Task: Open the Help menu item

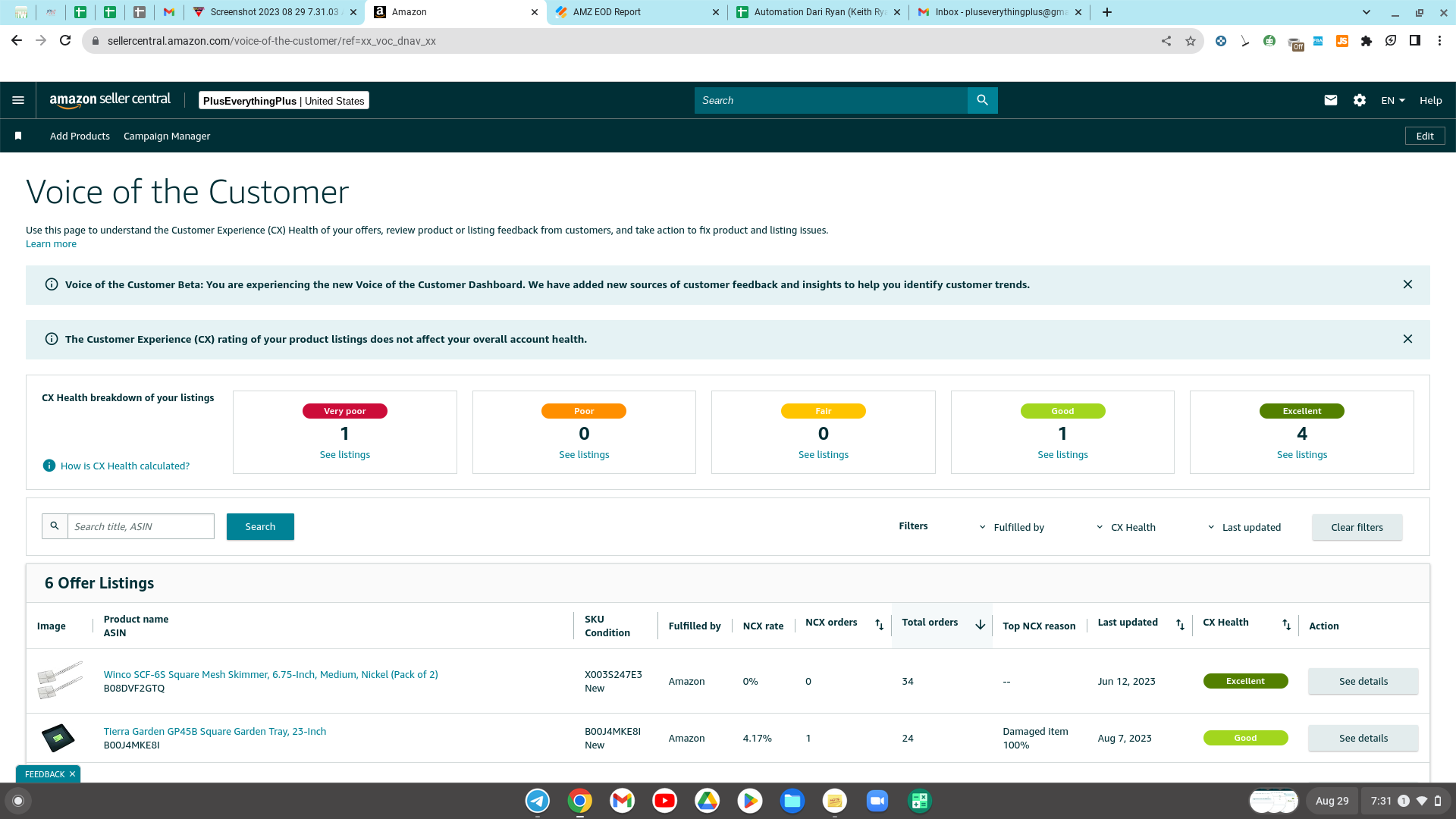Action: click(1431, 100)
